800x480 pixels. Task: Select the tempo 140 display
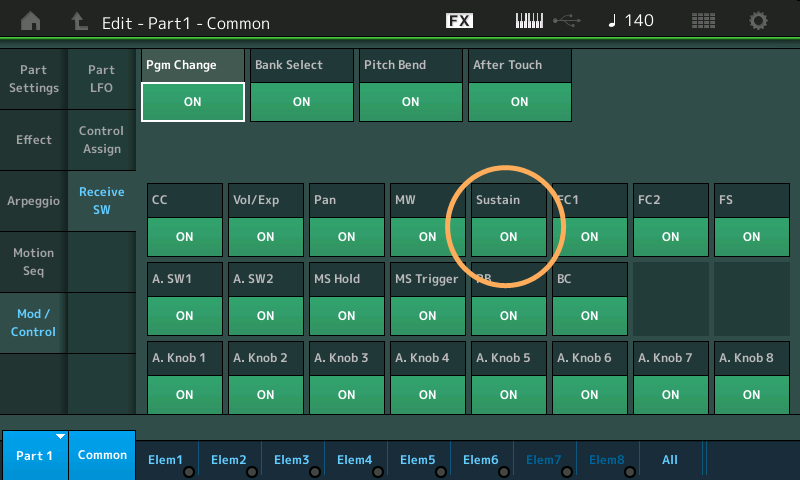[x=631, y=21]
